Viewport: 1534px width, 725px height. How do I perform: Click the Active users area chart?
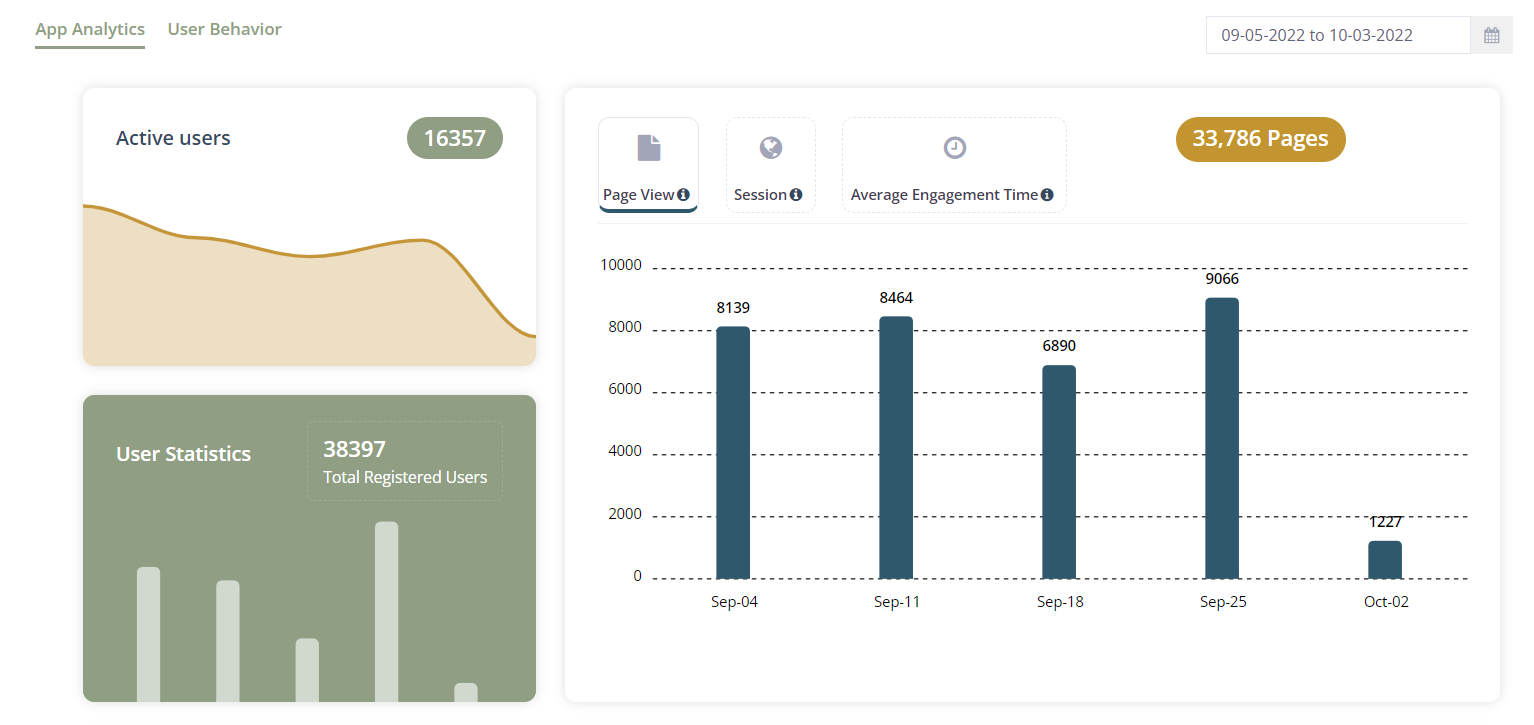click(309, 285)
